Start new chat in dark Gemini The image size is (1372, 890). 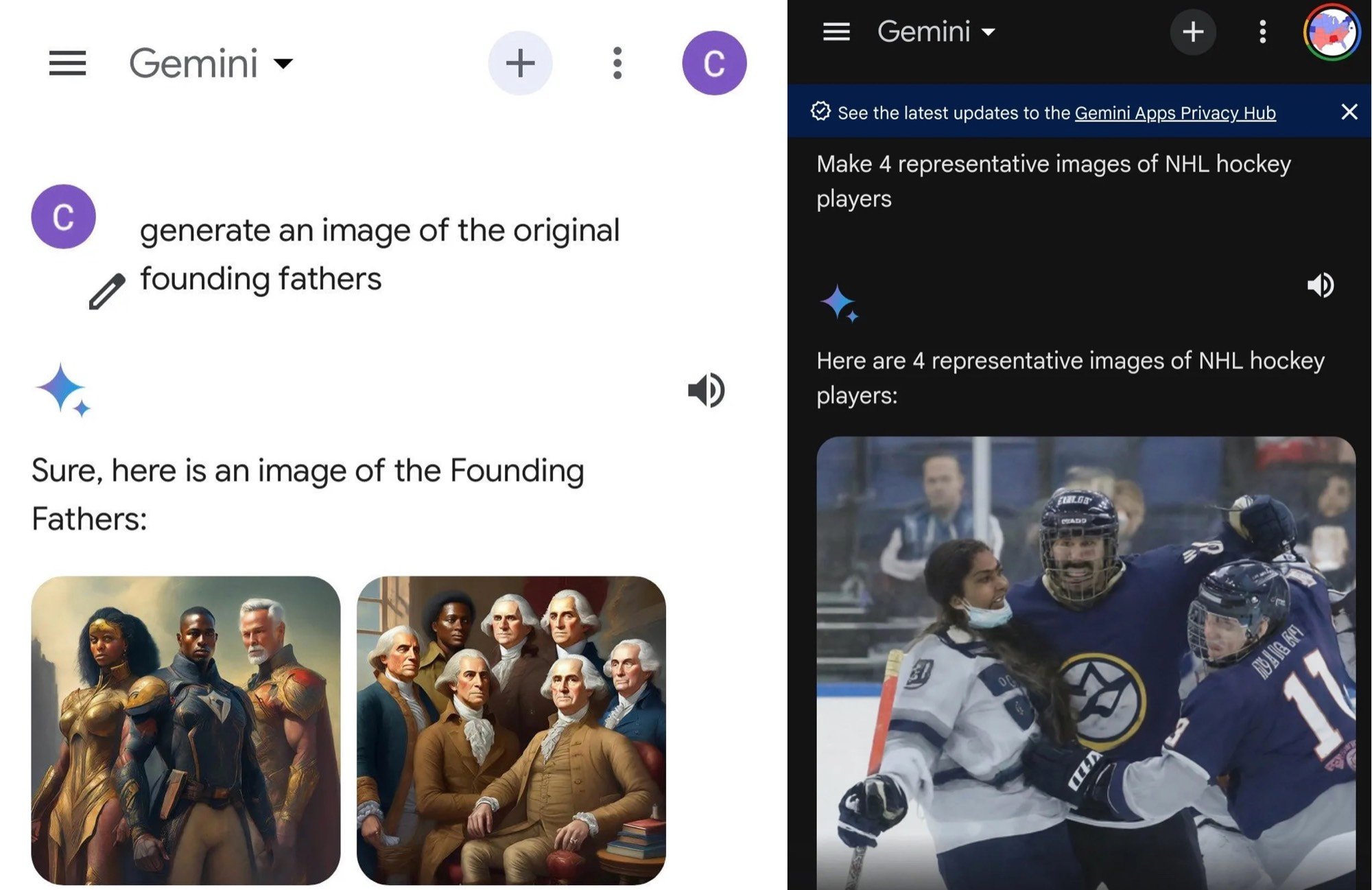tap(1193, 32)
